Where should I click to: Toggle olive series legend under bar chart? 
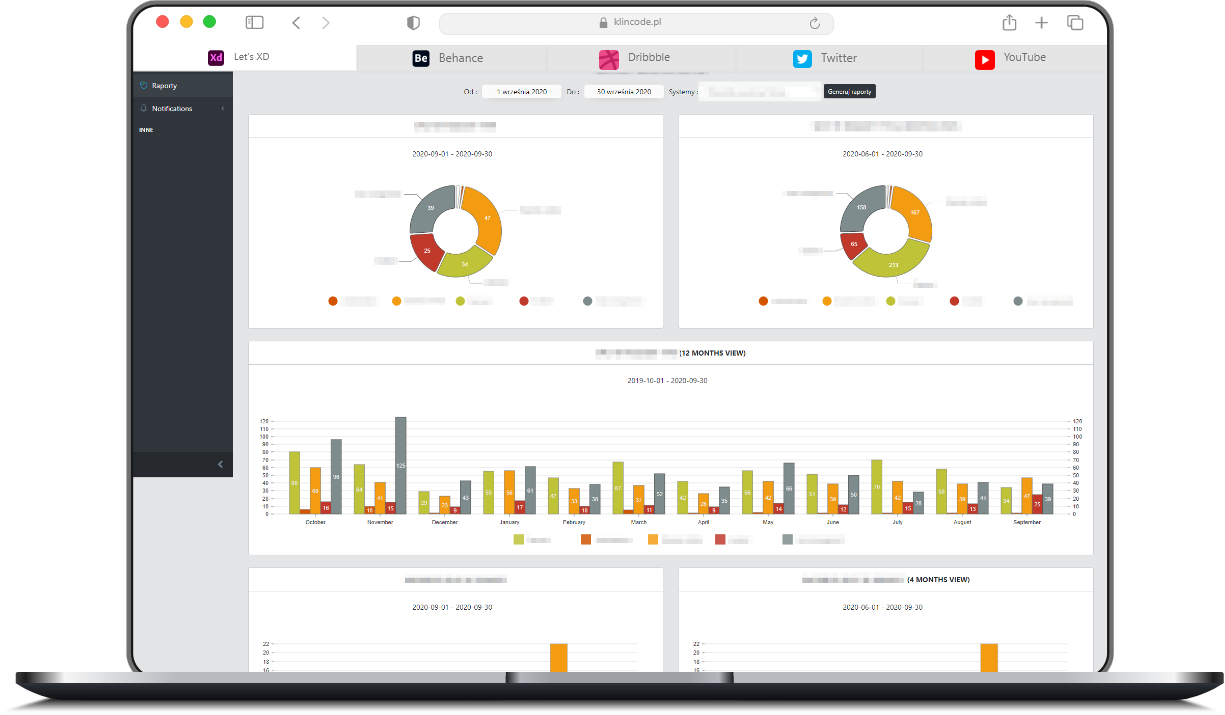point(519,539)
